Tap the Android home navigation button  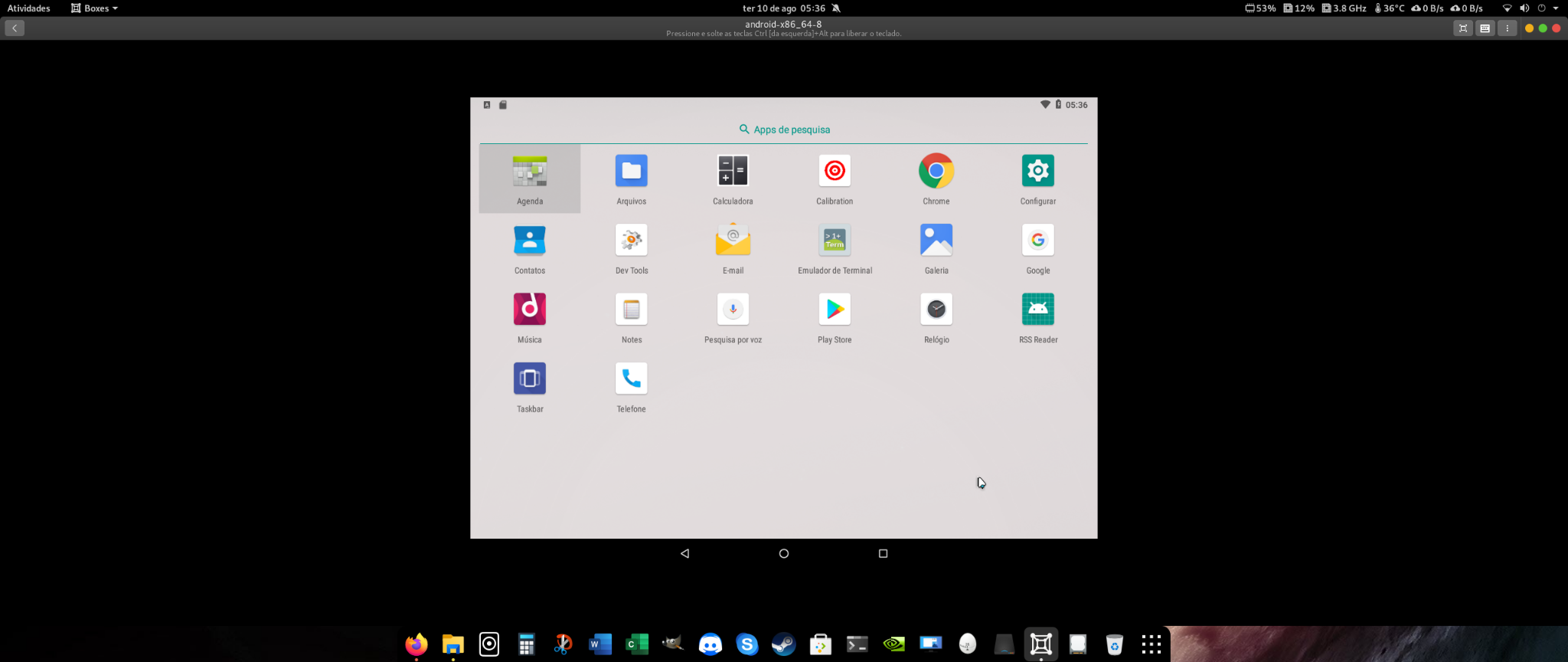(x=784, y=553)
